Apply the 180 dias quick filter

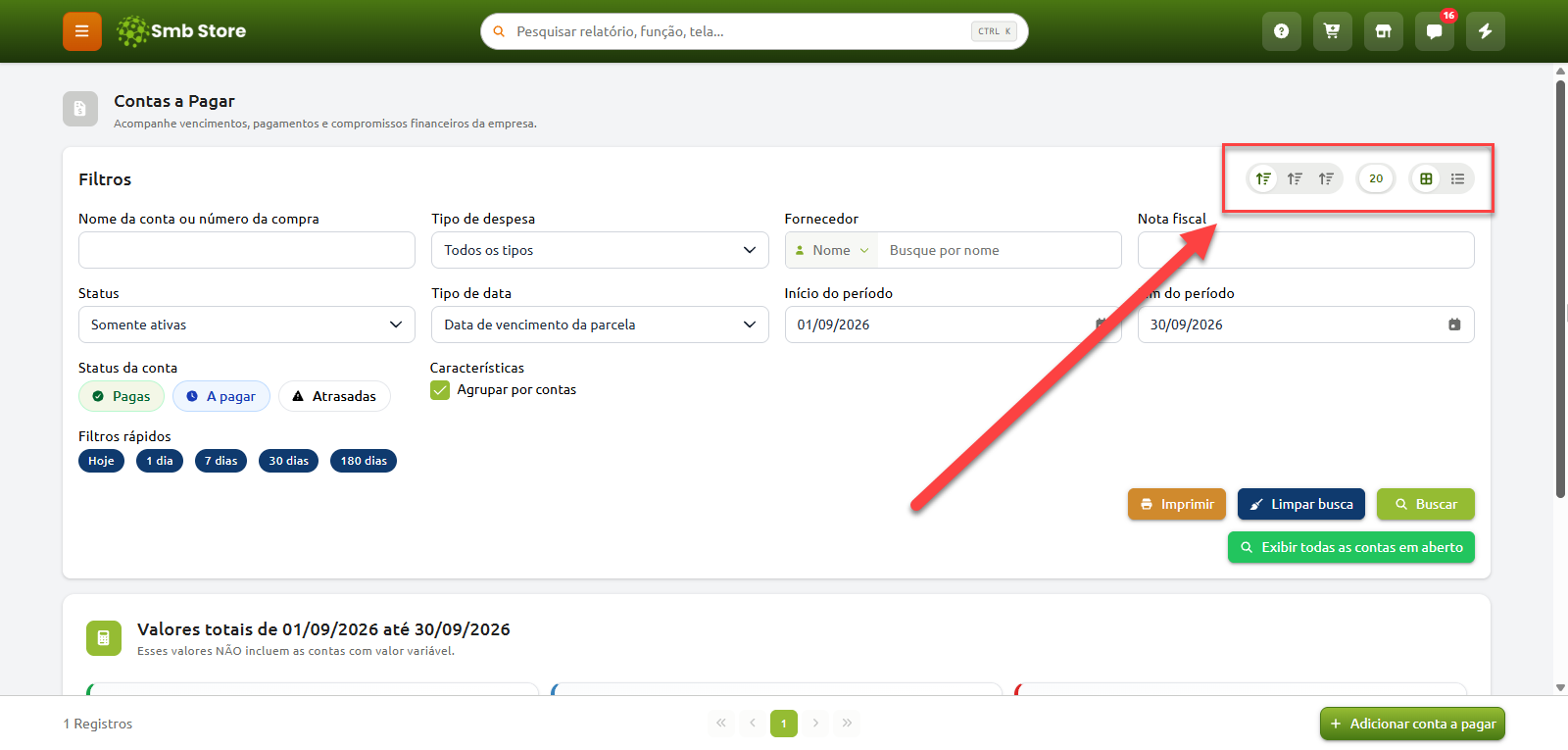(364, 461)
